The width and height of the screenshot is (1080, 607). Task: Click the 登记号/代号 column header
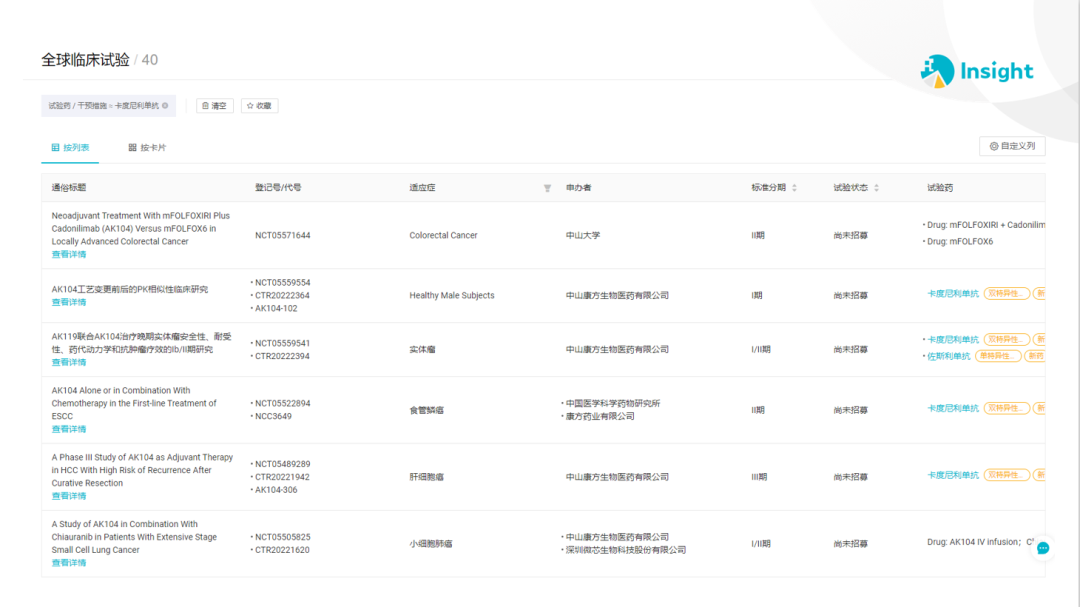point(278,187)
